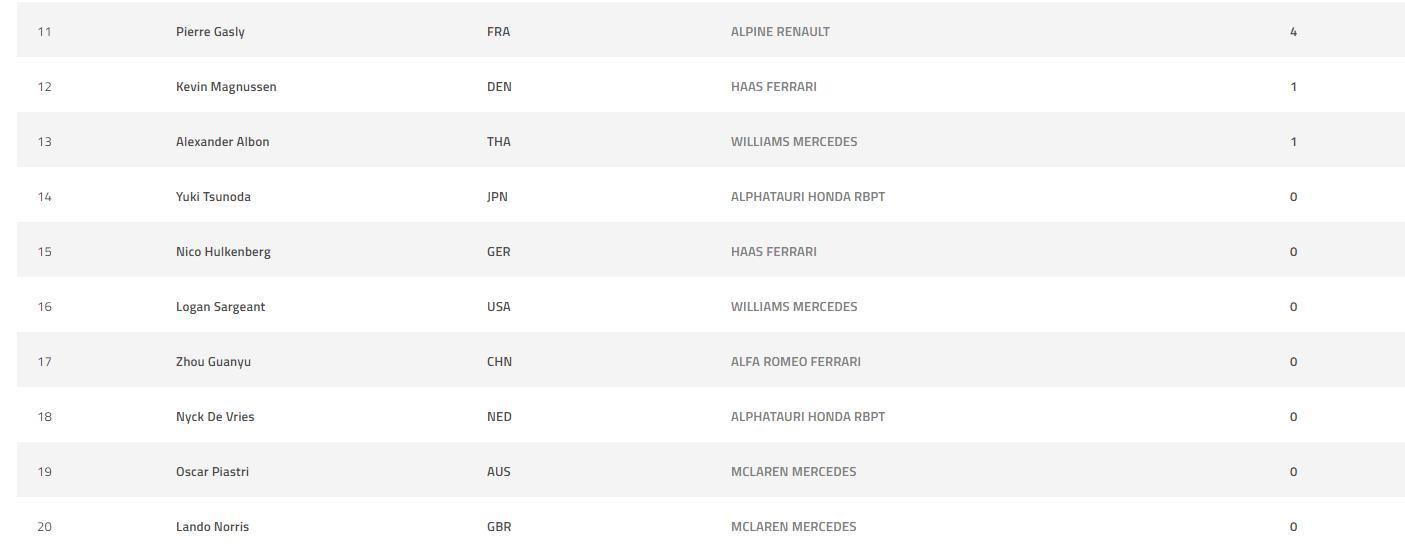This screenshot has width=1405, height=554.
Task: Click Zhou Guanyu's name
Action: pos(213,362)
